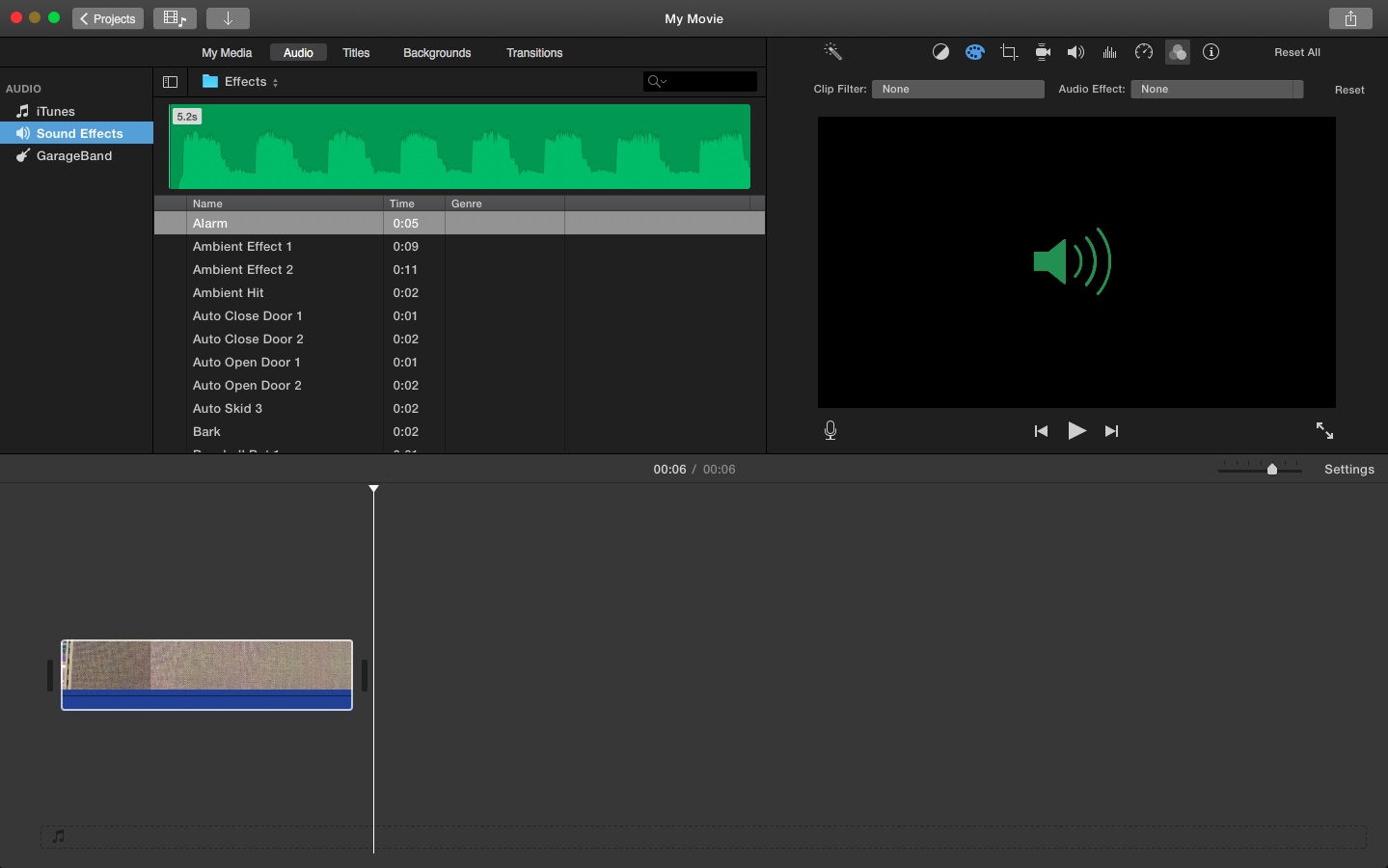Click the timeline zoom slider handle
The width and height of the screenshot is (1388, 868).
pyautogui.click(x=1272, y=469)
